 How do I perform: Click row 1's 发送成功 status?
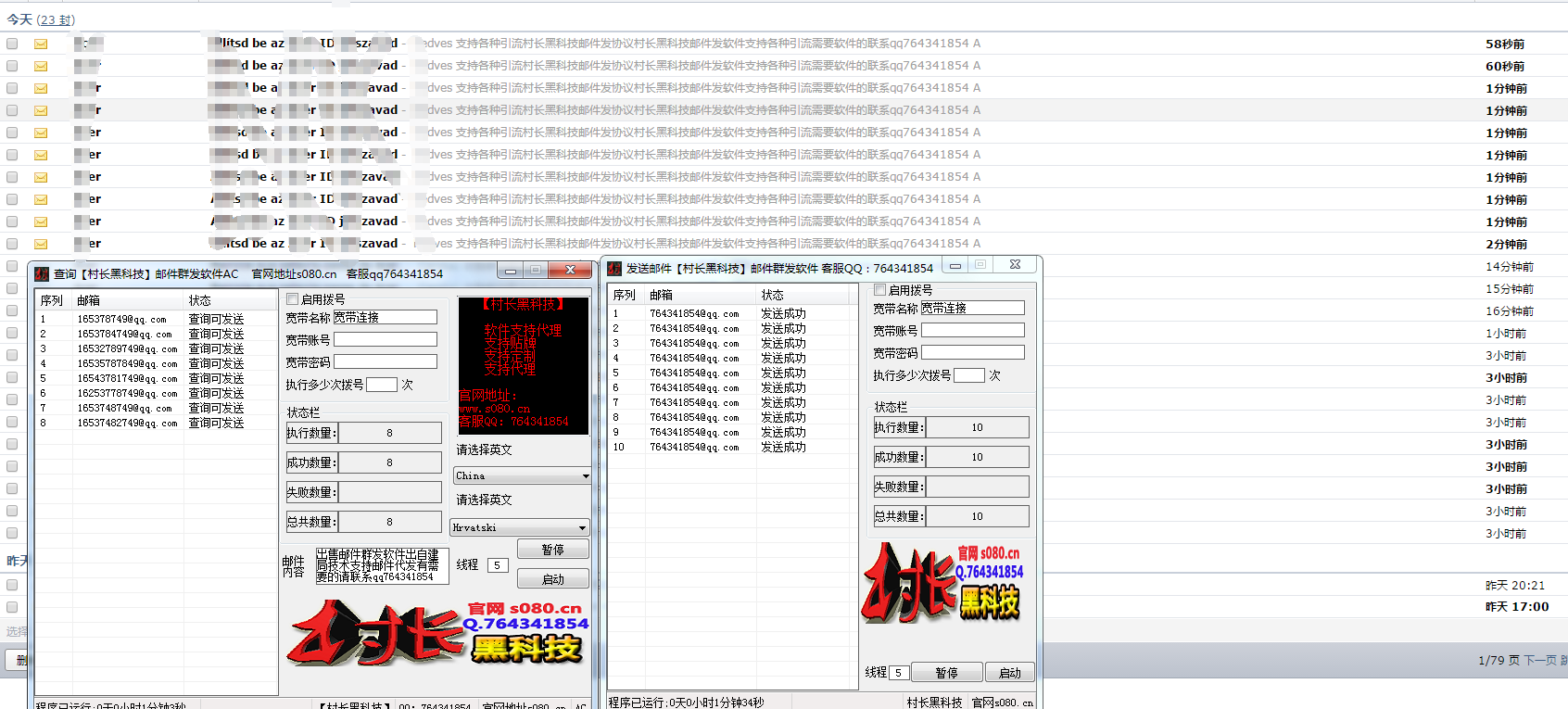coord(783,314)
